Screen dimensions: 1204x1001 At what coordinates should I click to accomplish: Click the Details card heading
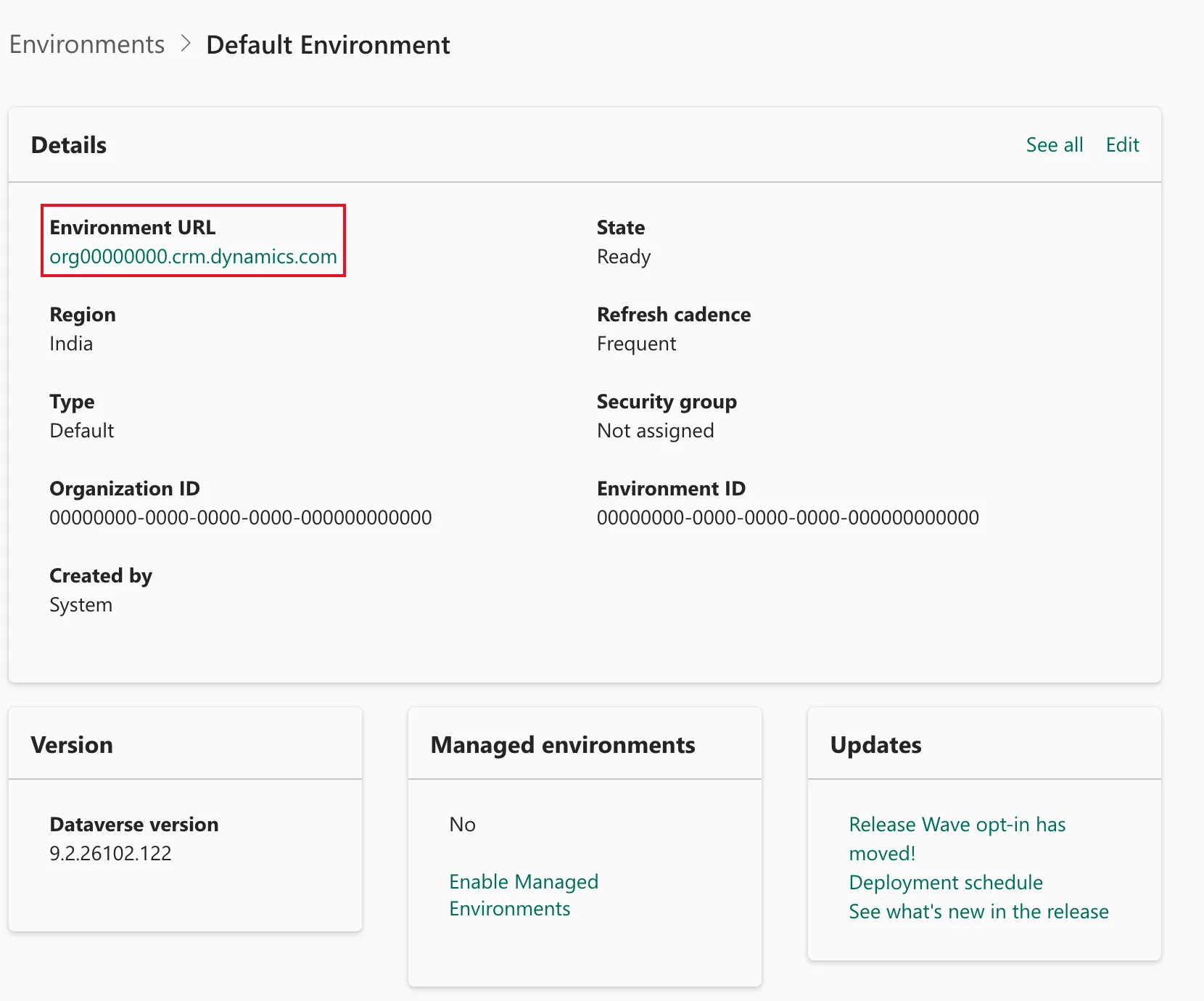(69, 145)
